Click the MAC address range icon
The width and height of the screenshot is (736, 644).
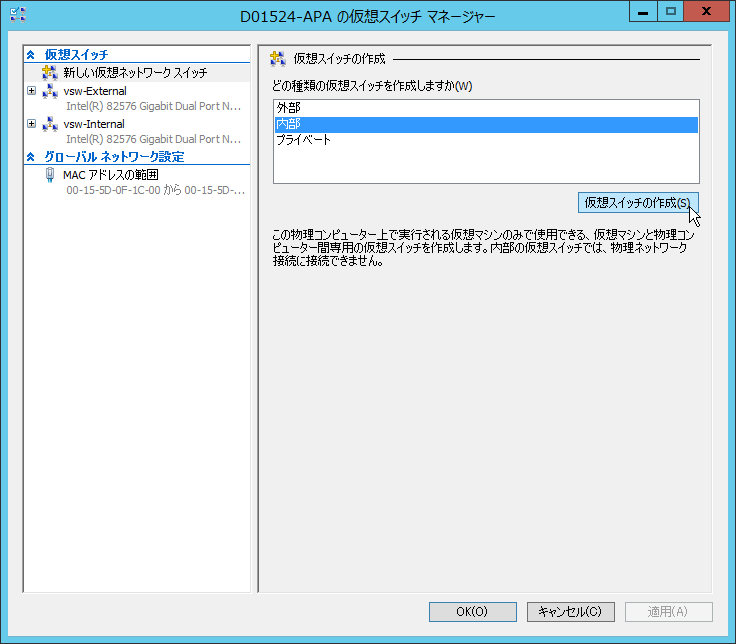click(x=50, y=175)
